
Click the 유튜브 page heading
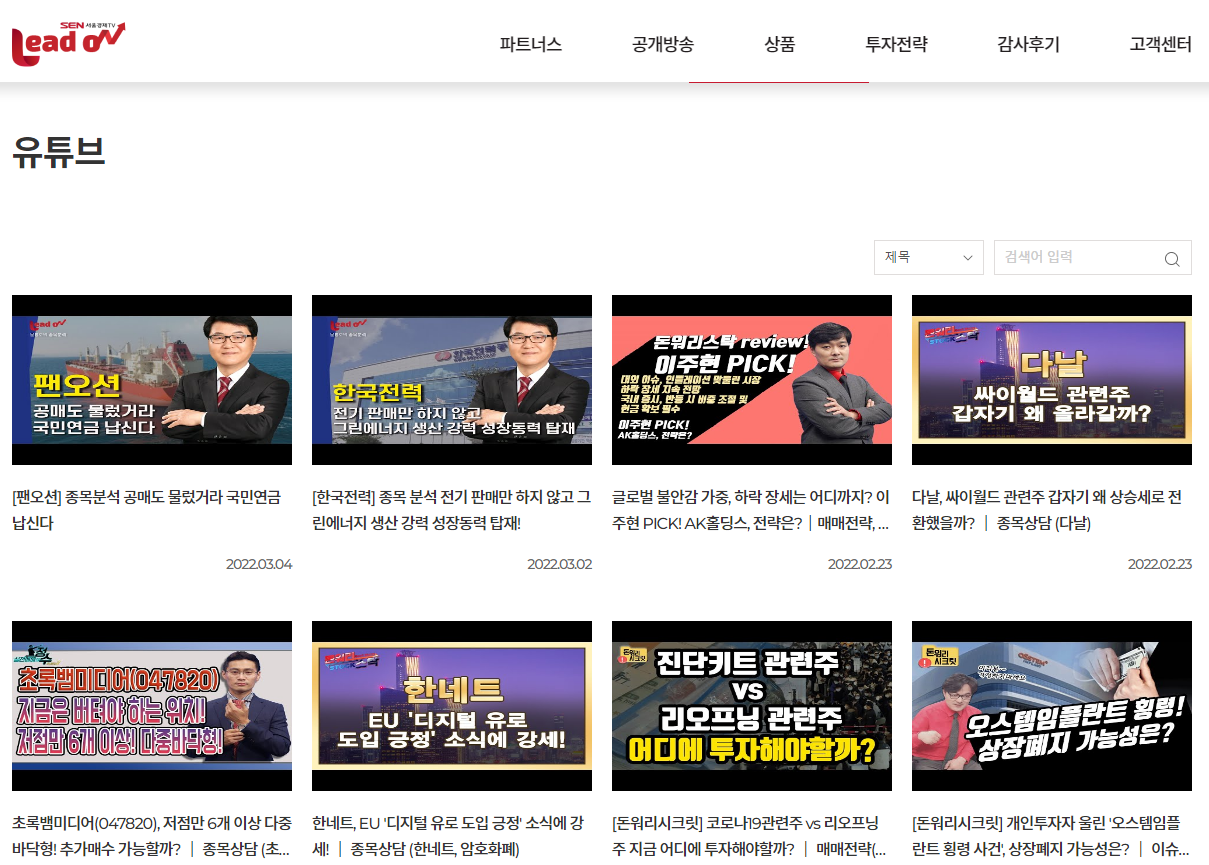point(59,152)
